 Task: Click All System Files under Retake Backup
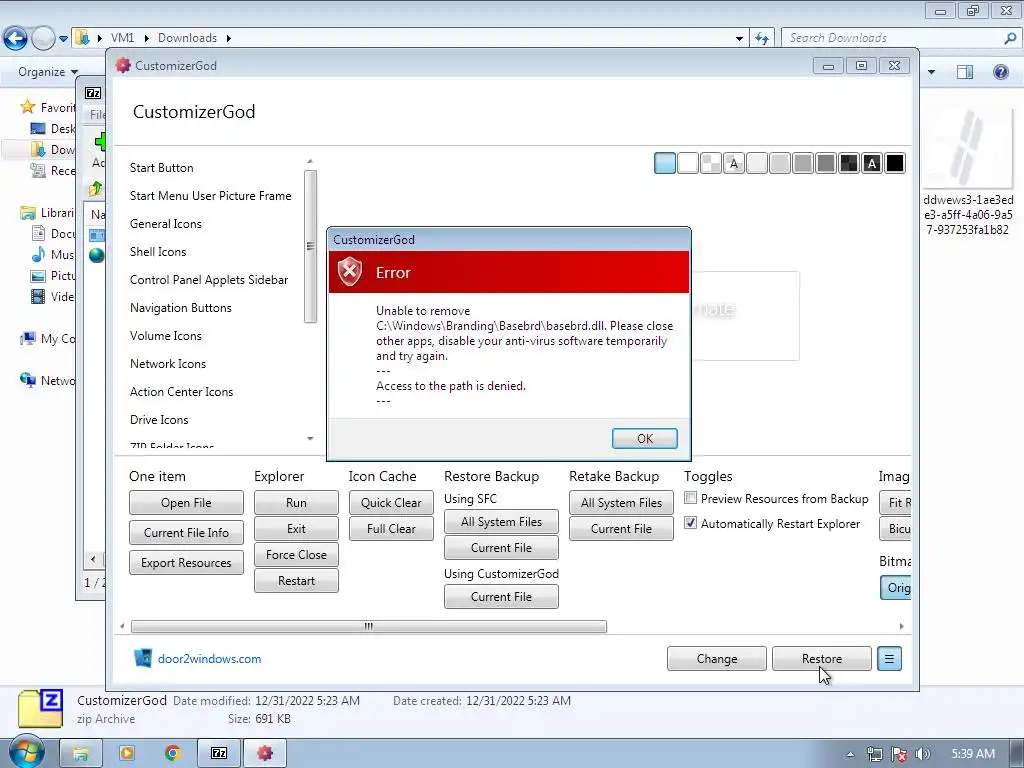[621, 503]
